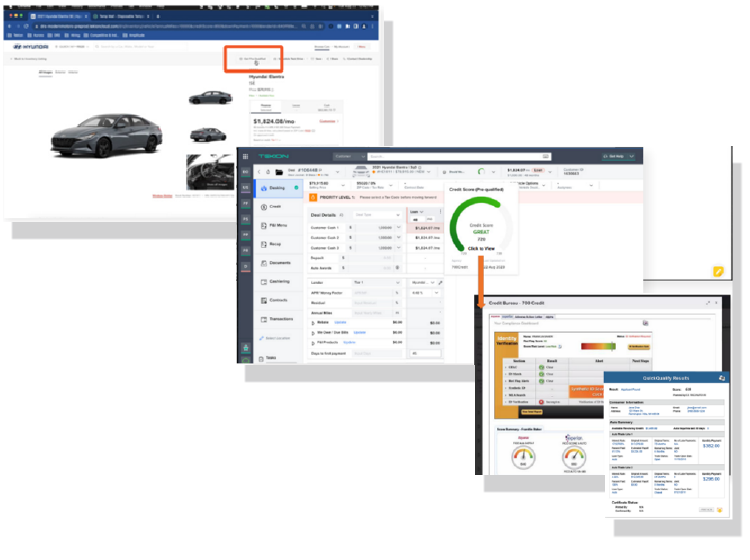
Task: Click the Hyundai logo on the website
Action: pos(31,47)
